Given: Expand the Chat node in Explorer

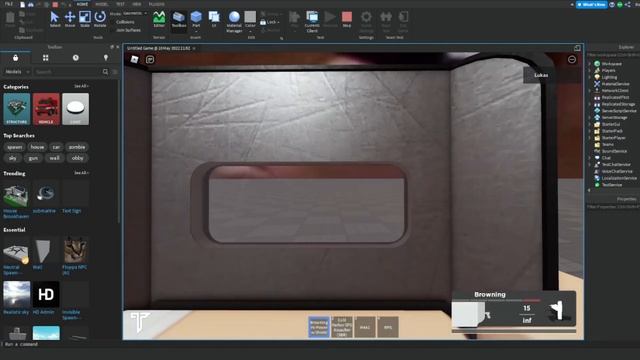Looking at the screenshot, I should point(589,158).
